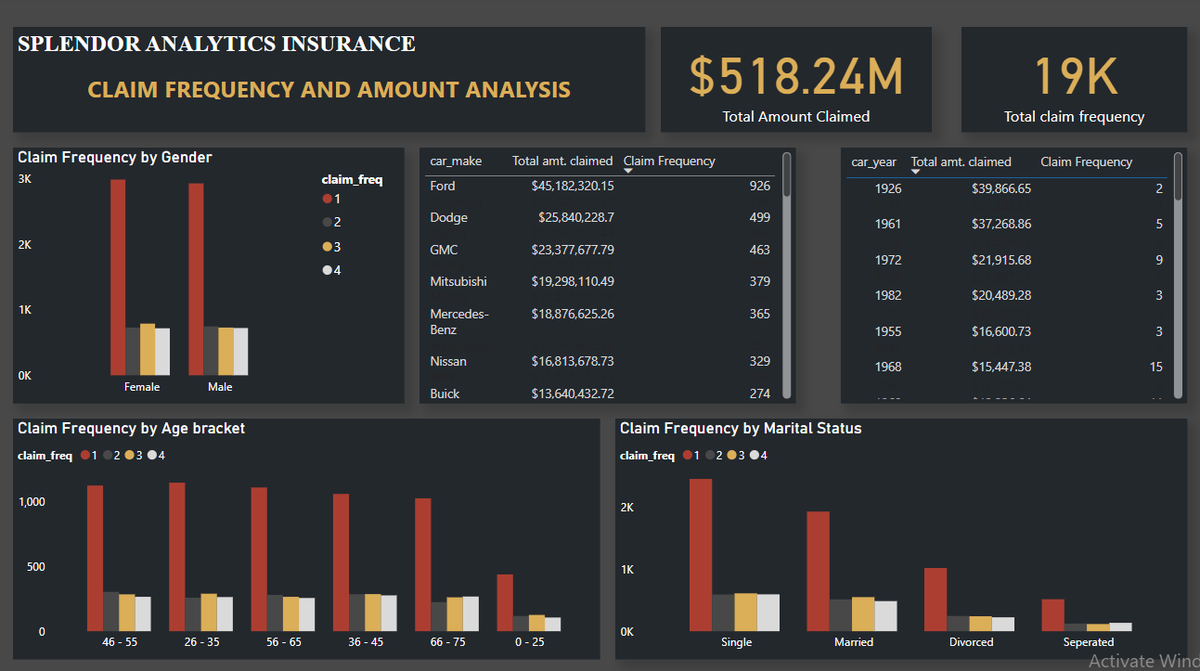Viewport: 1200px width, 671px height.
Task: Select the Dodge cell
Action: pyautogui.click(x=449, y=218)
